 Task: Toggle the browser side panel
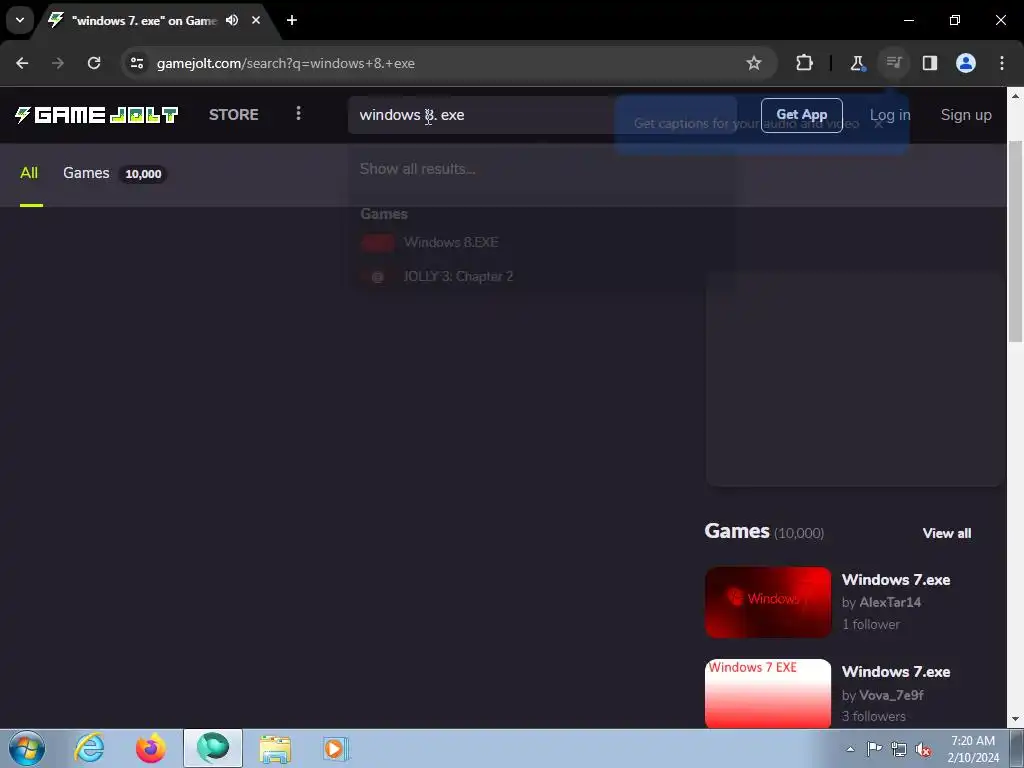tap(930, 63)
